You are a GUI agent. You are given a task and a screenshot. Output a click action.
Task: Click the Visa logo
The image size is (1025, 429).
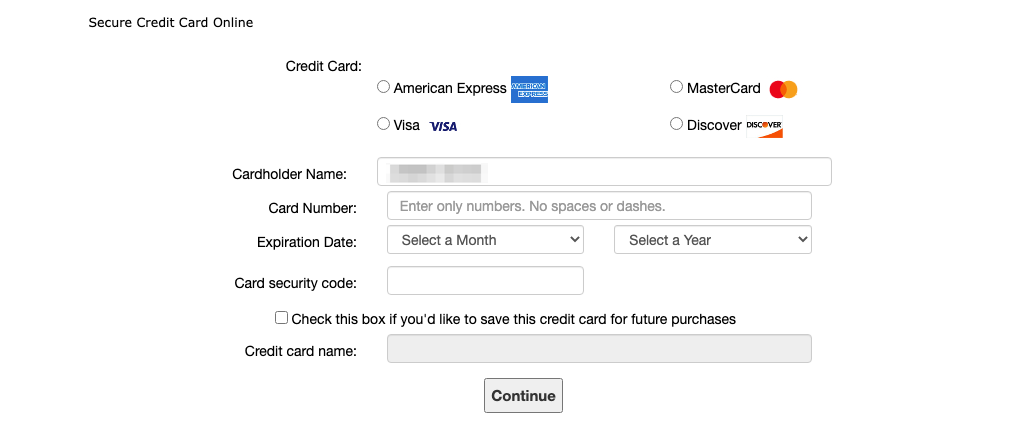coord(443,126)
